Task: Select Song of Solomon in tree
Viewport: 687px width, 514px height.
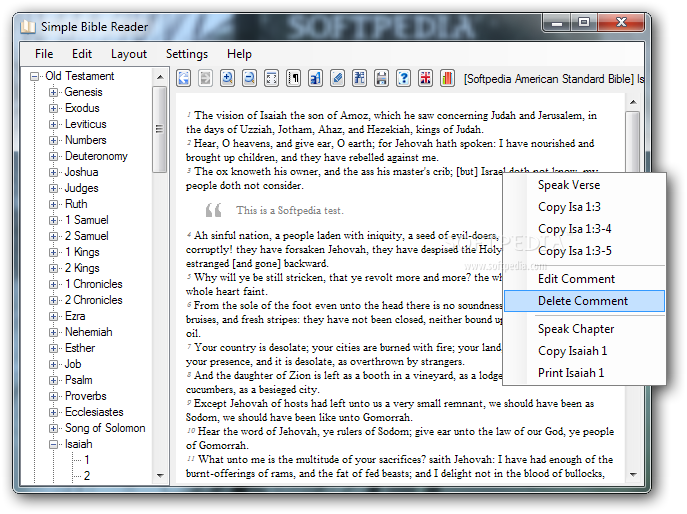Action: (x=105, y=428)
